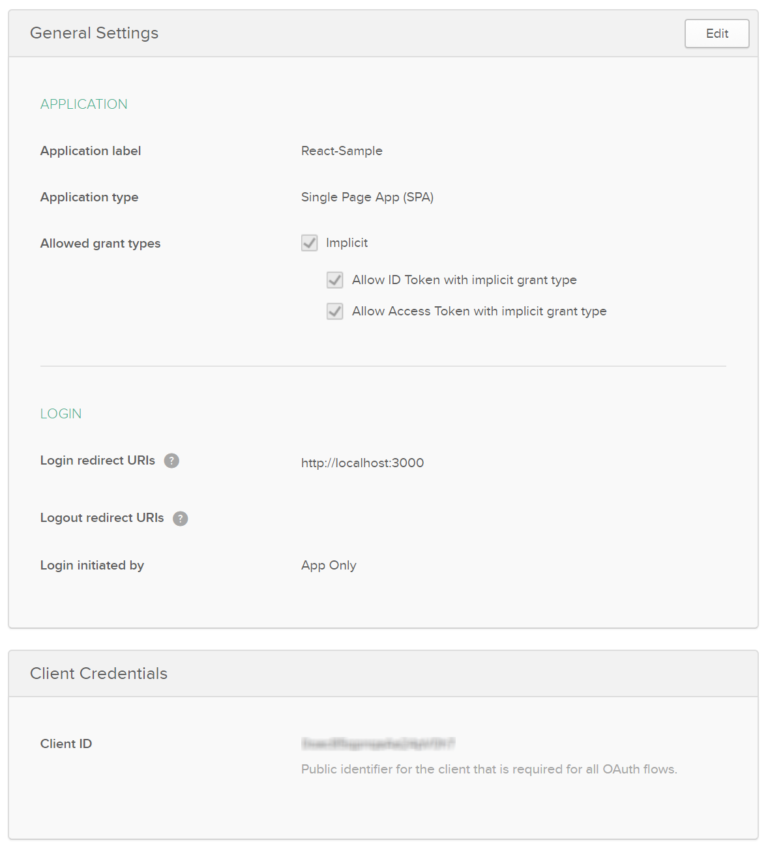768x851 pixels.
Task: Select the APPLICATION section label
Action: tap(84, 104)
